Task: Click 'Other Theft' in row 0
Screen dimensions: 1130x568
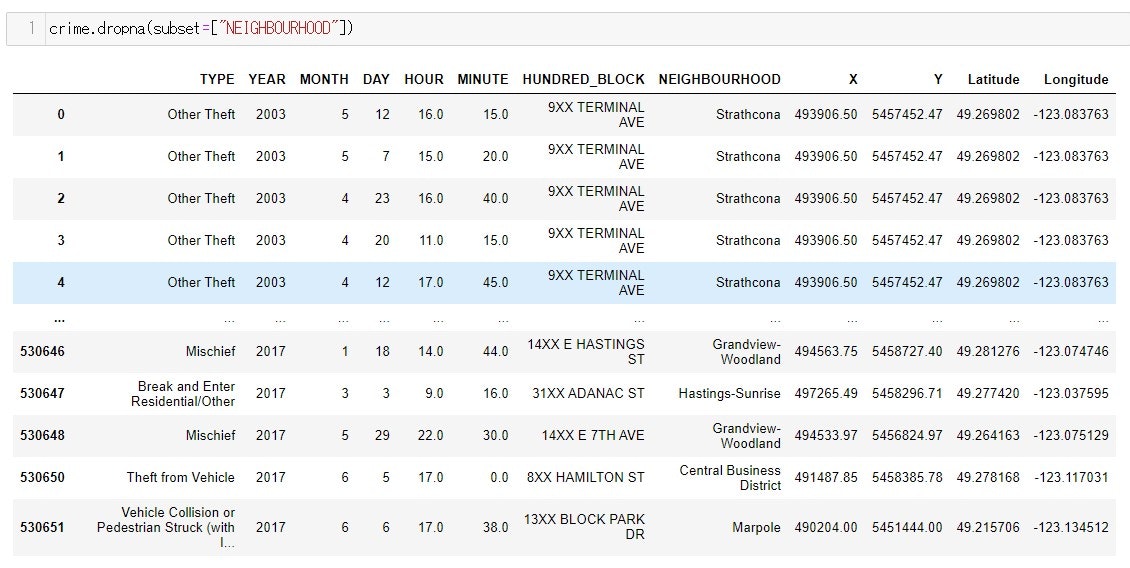Action: (201, 114)
